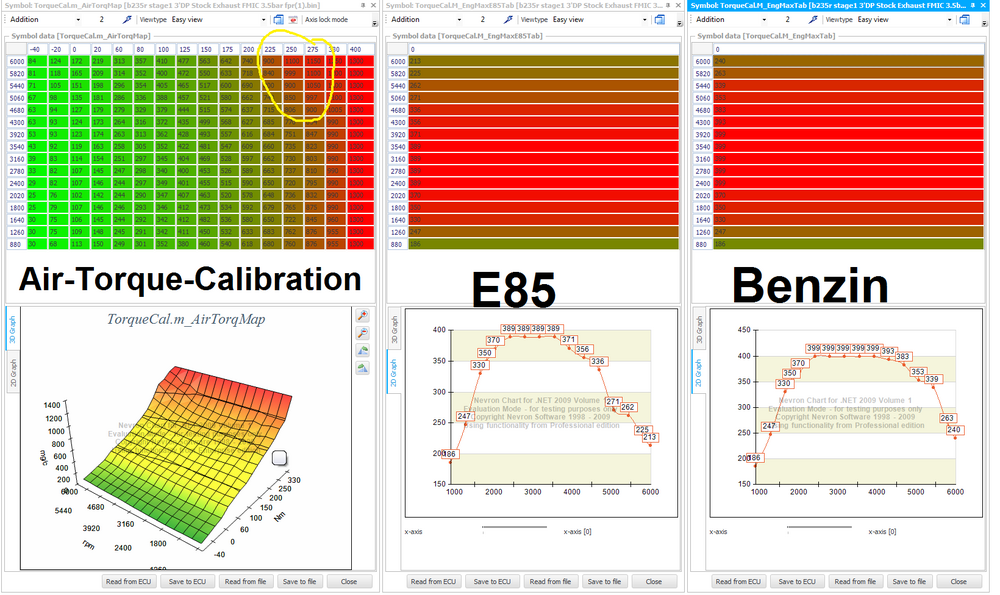Click the operand value field in AirTorqMap toolbar

102,20
